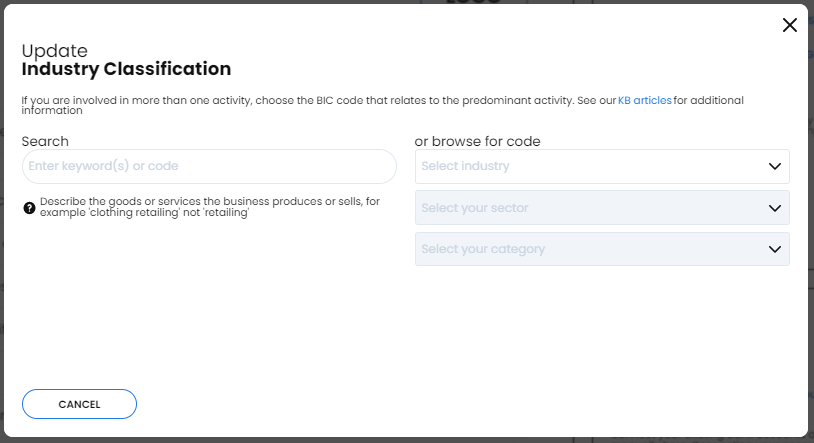Expand the Select your category dropdown
Viewport: 814px width, 443px height.
[602, 249]
